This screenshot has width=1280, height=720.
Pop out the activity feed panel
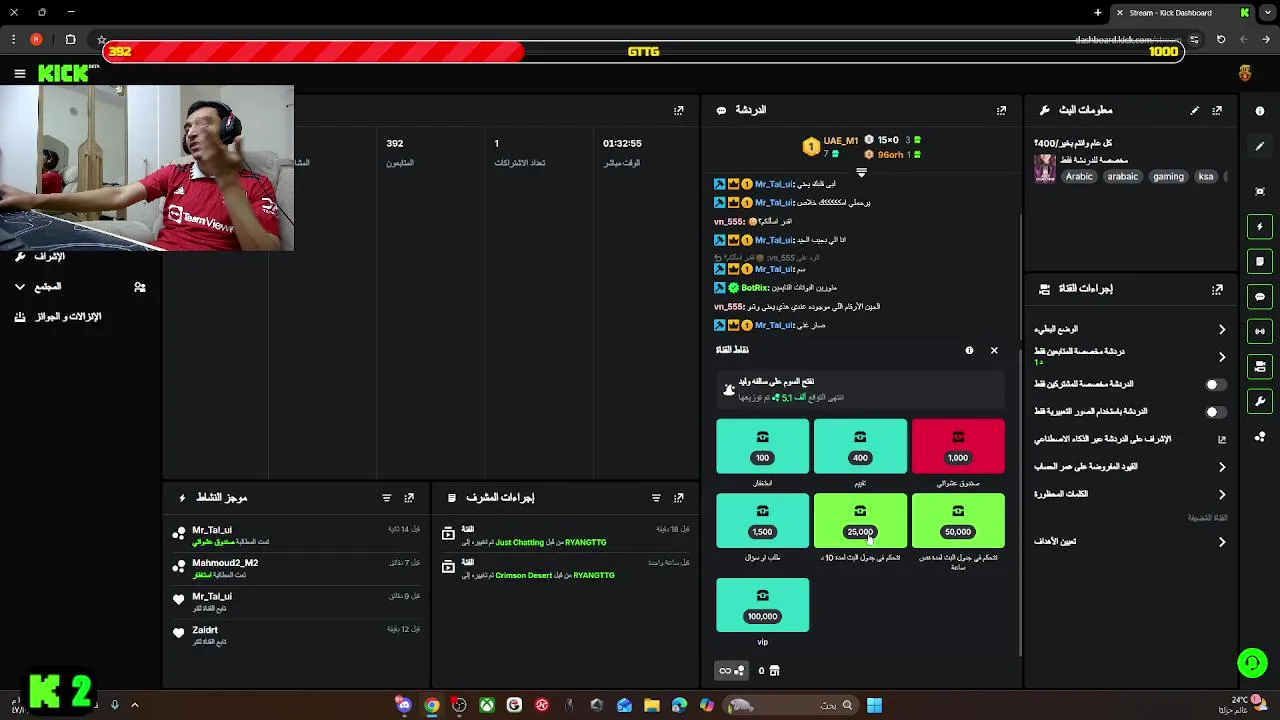tap(409, 497)
